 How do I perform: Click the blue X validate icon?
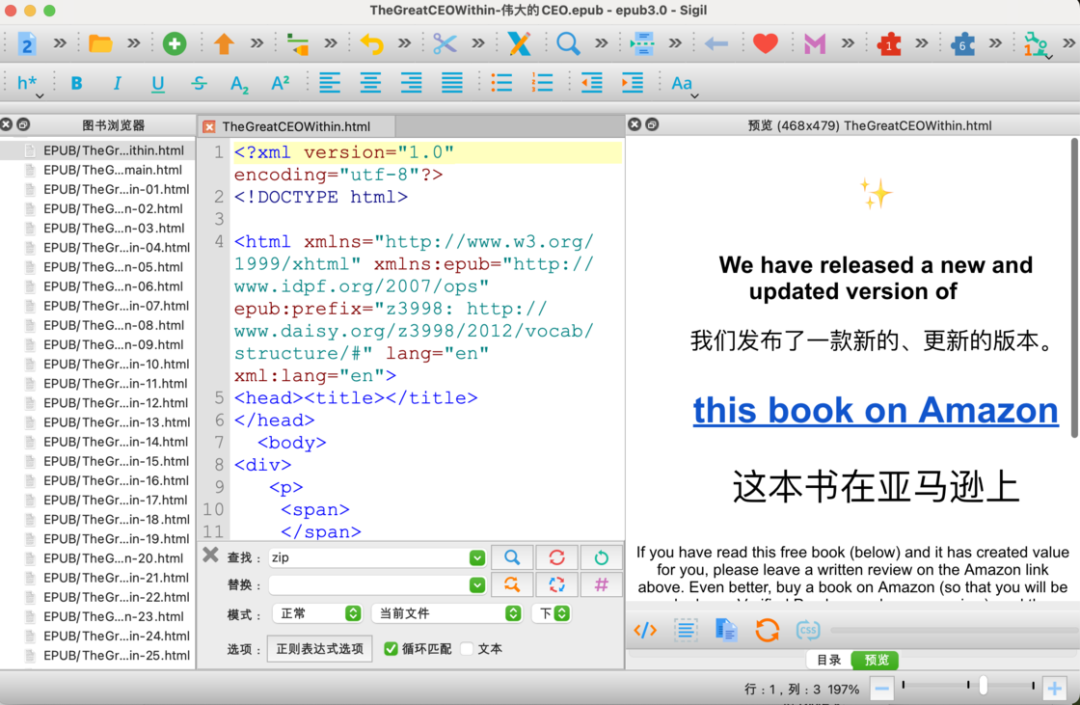(x=519, y=44)
